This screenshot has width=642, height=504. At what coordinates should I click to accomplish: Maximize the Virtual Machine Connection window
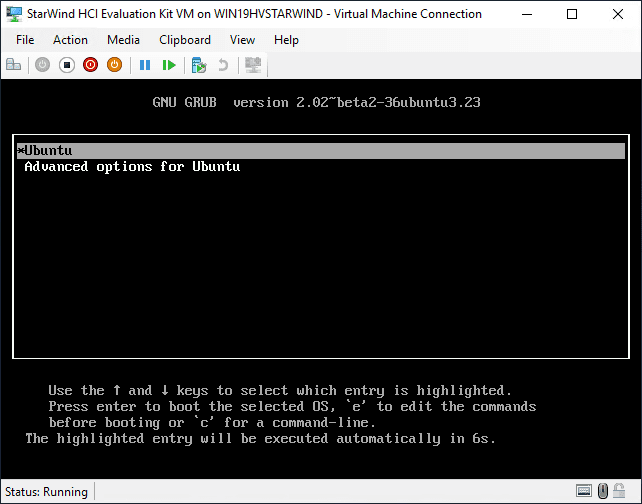(x=572, y=14)
